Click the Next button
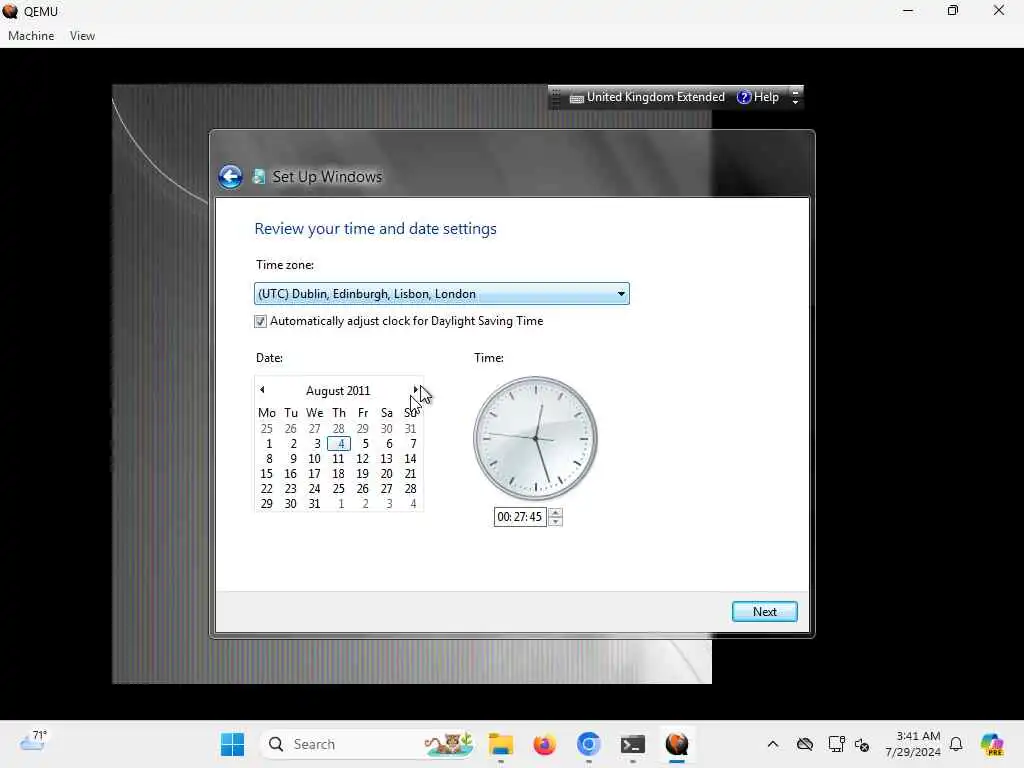This screenshot has width=1024, height=768. tap(765, 612)
